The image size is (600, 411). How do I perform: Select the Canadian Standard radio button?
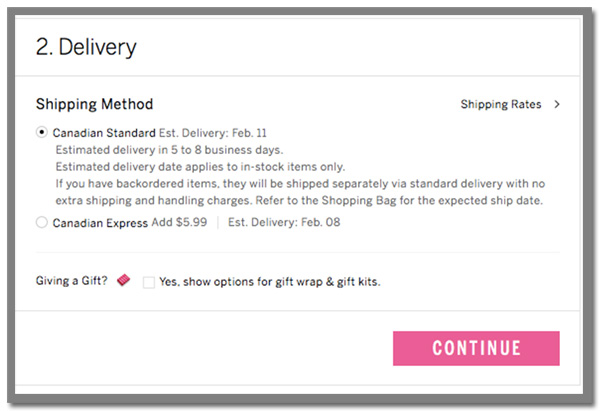(x=42, y=132)
